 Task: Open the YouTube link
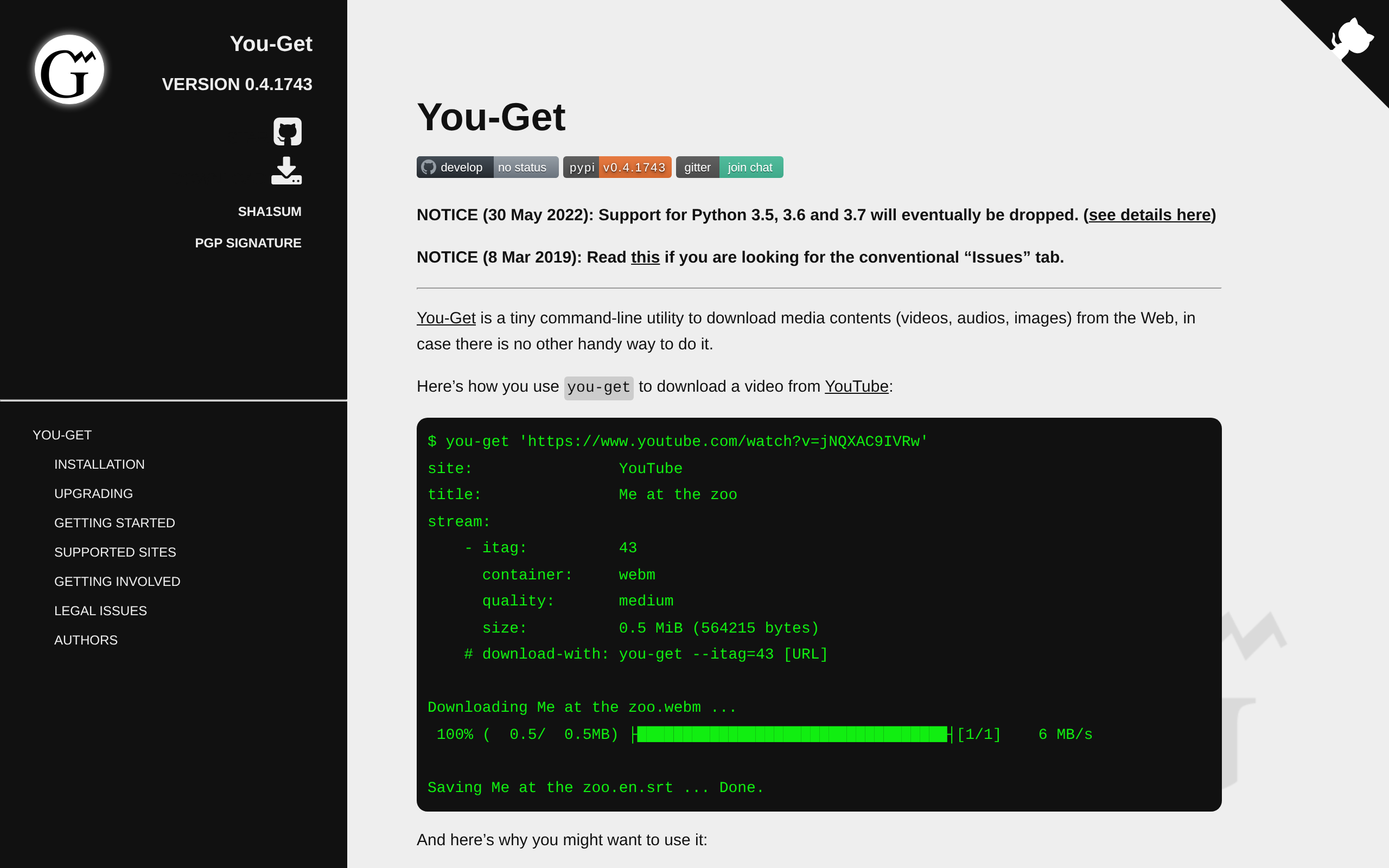(856, 386)
